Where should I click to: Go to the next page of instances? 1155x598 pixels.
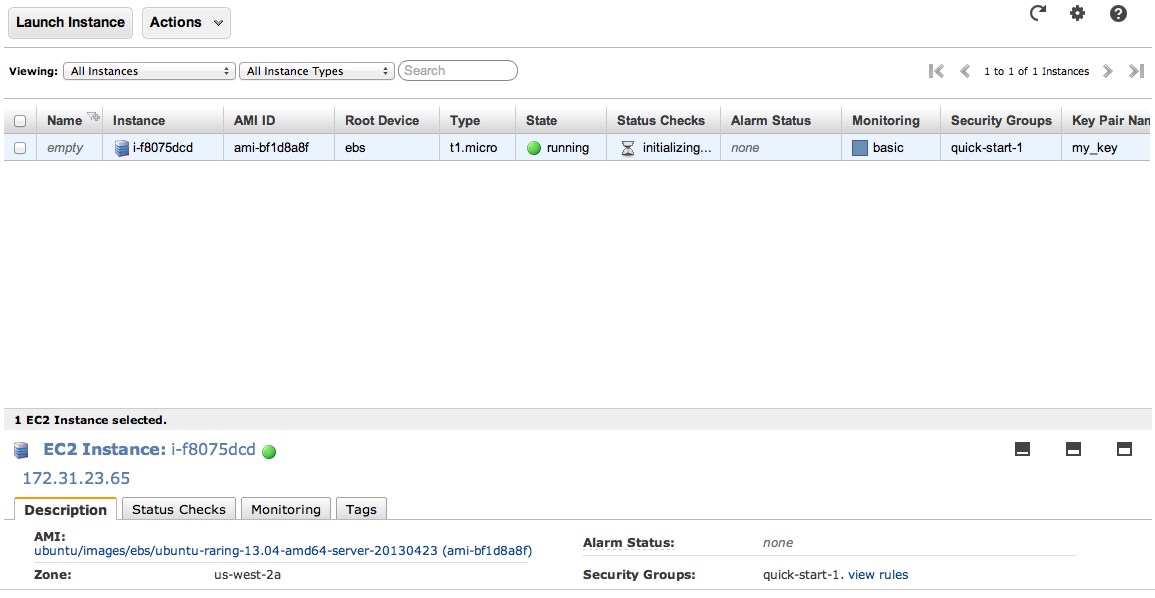tap(1108, 71)
